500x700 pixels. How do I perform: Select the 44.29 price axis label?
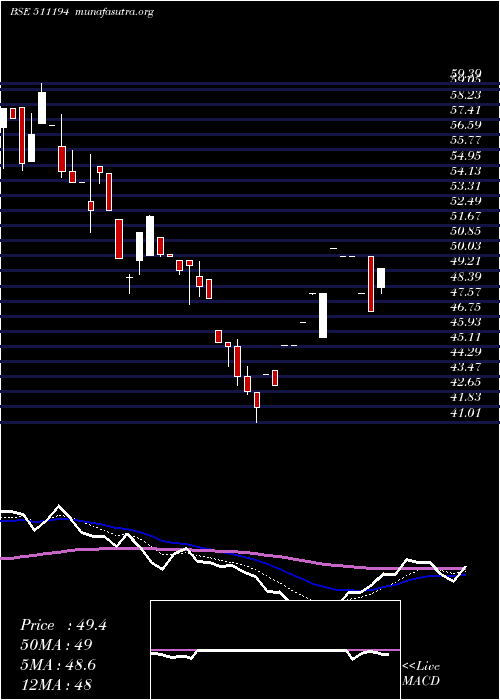click(x=465, y=353)
